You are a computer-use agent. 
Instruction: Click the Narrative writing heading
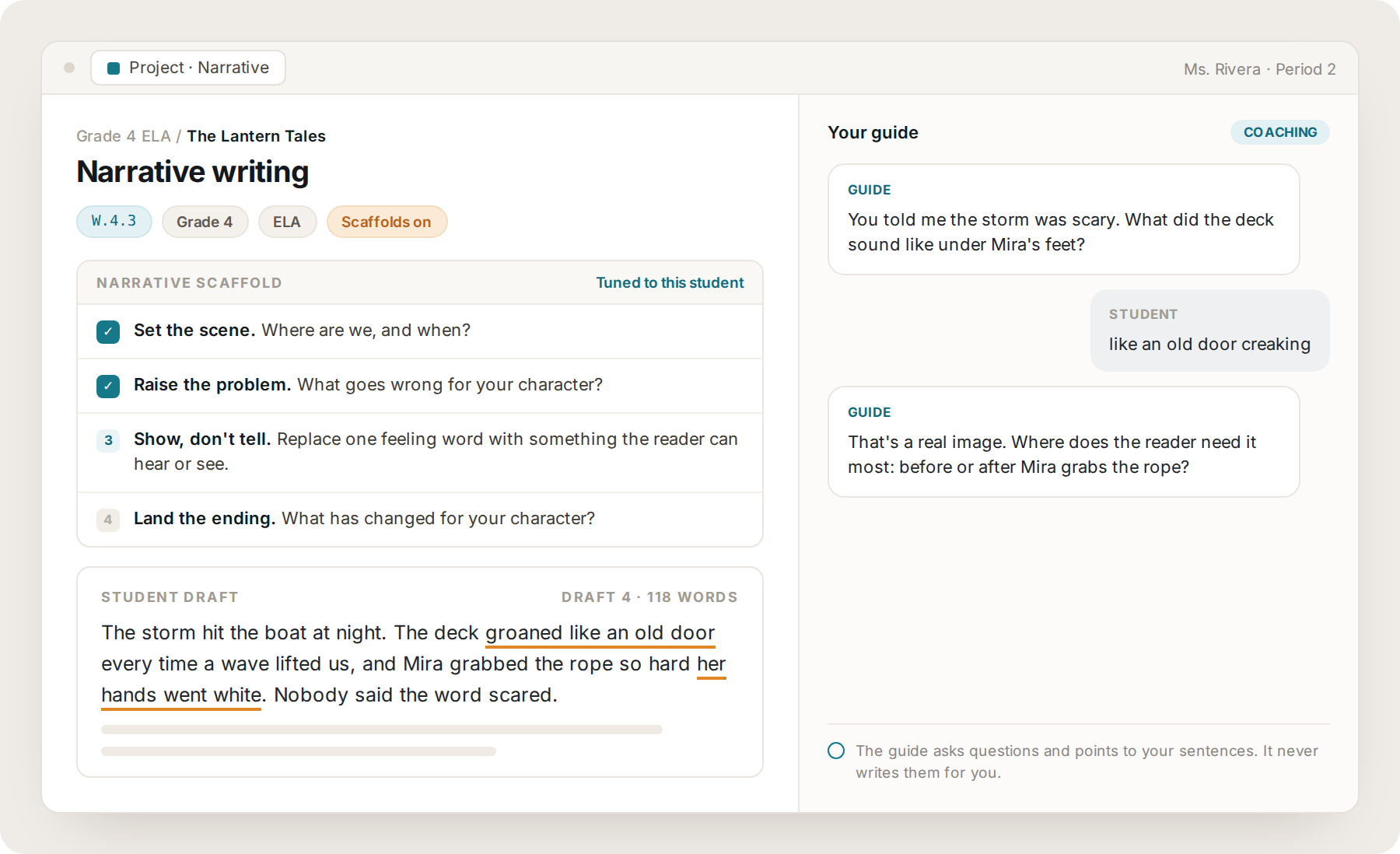tap(193, 172)
